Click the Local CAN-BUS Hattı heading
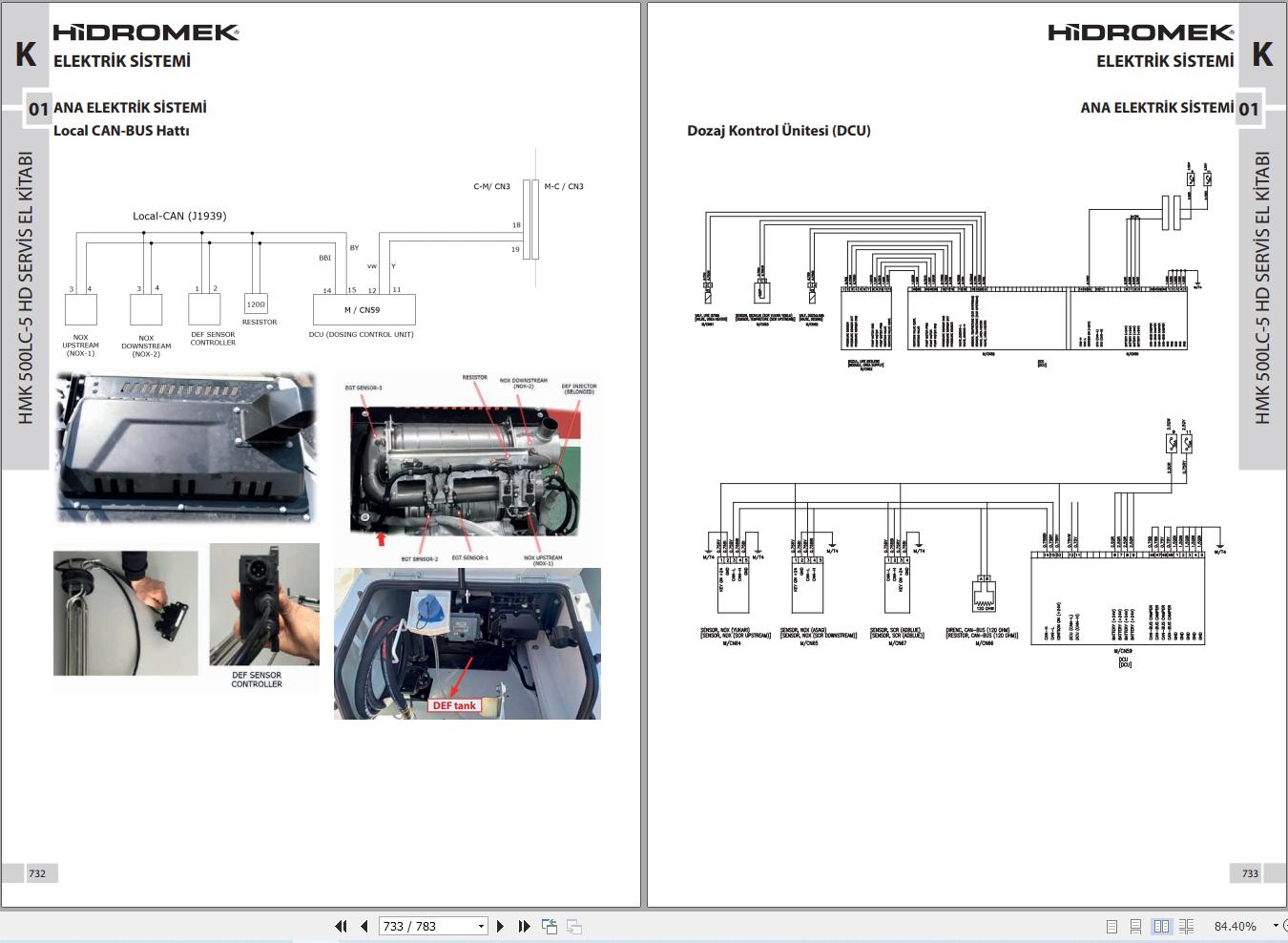This screenshot has height=943, width=1288. pos(121,131)
